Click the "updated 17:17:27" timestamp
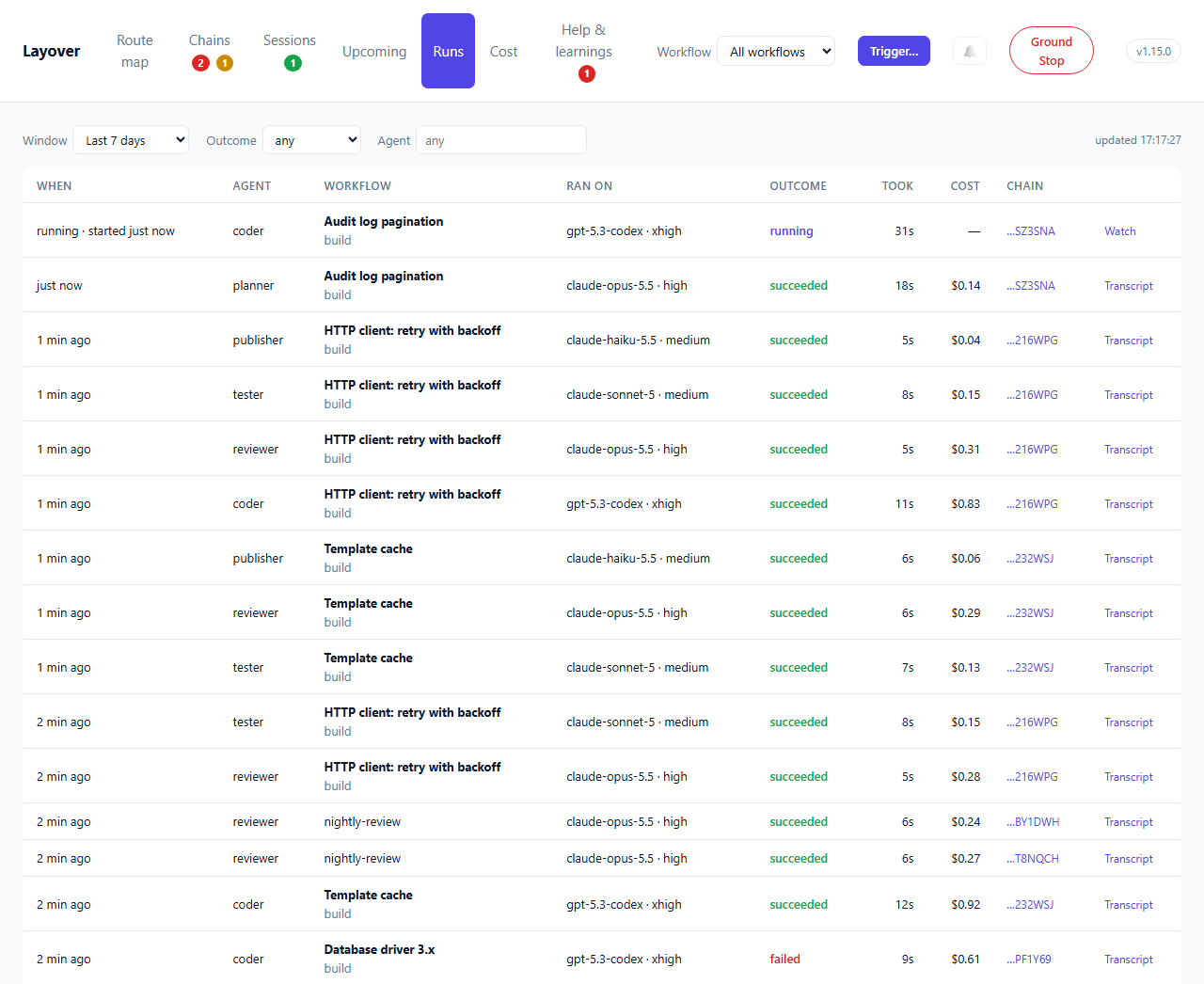The image size is (1204, 984). tap(1138, 140)
